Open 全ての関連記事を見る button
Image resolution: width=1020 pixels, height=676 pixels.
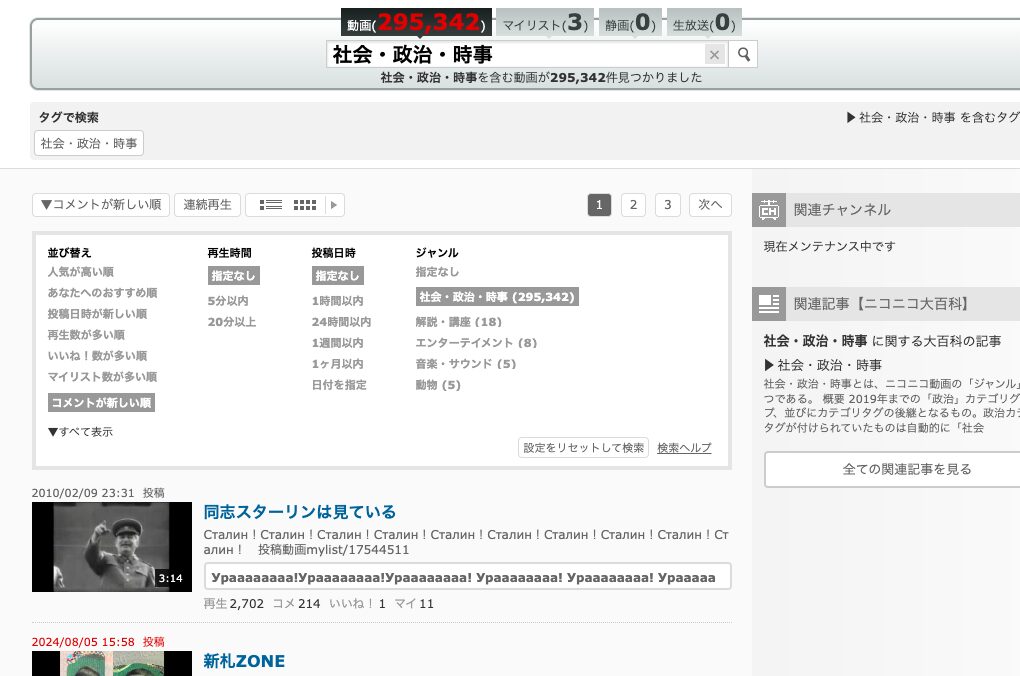(x=892, y=469)
